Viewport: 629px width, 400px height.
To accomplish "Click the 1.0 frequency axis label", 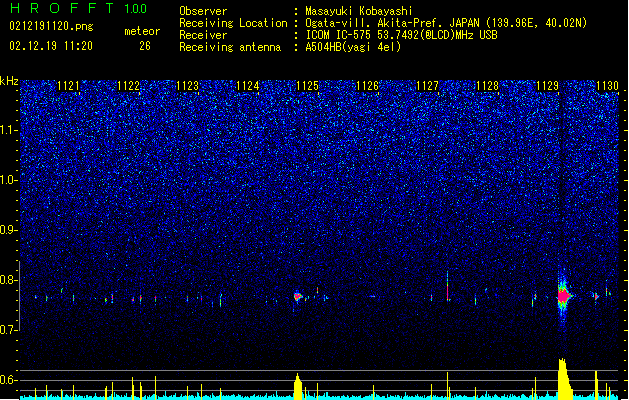I will [8, 180].
